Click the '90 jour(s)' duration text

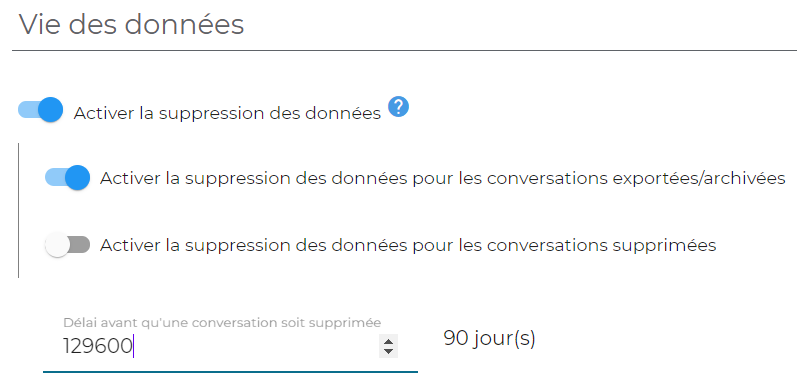489,339
